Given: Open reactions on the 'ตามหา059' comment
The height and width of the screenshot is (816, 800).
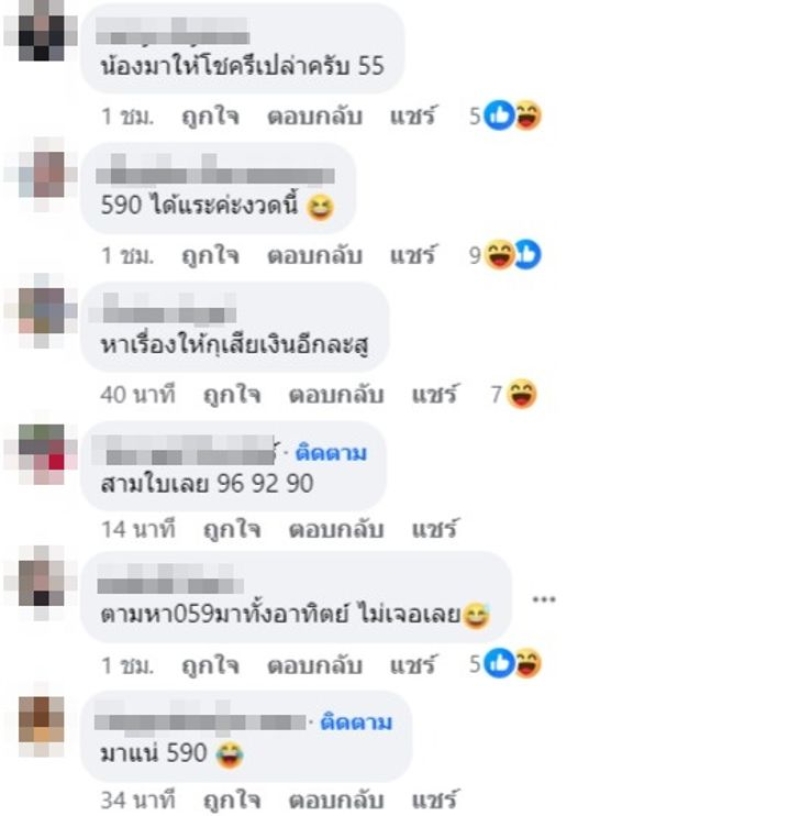Looking at the screenshot, I should click(506, 664).
